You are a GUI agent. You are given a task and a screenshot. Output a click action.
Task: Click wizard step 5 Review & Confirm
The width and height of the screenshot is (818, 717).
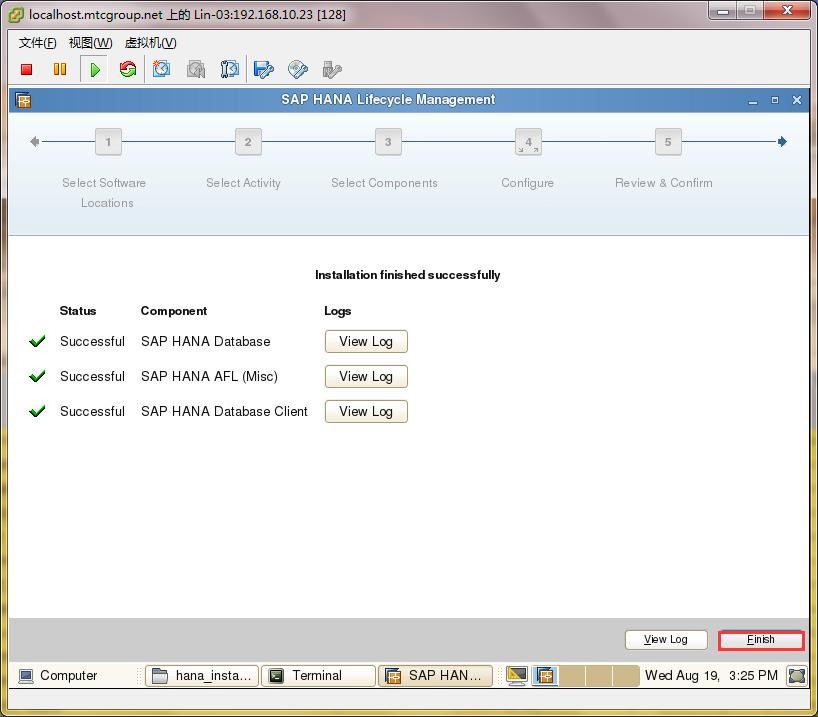point(668,142)
